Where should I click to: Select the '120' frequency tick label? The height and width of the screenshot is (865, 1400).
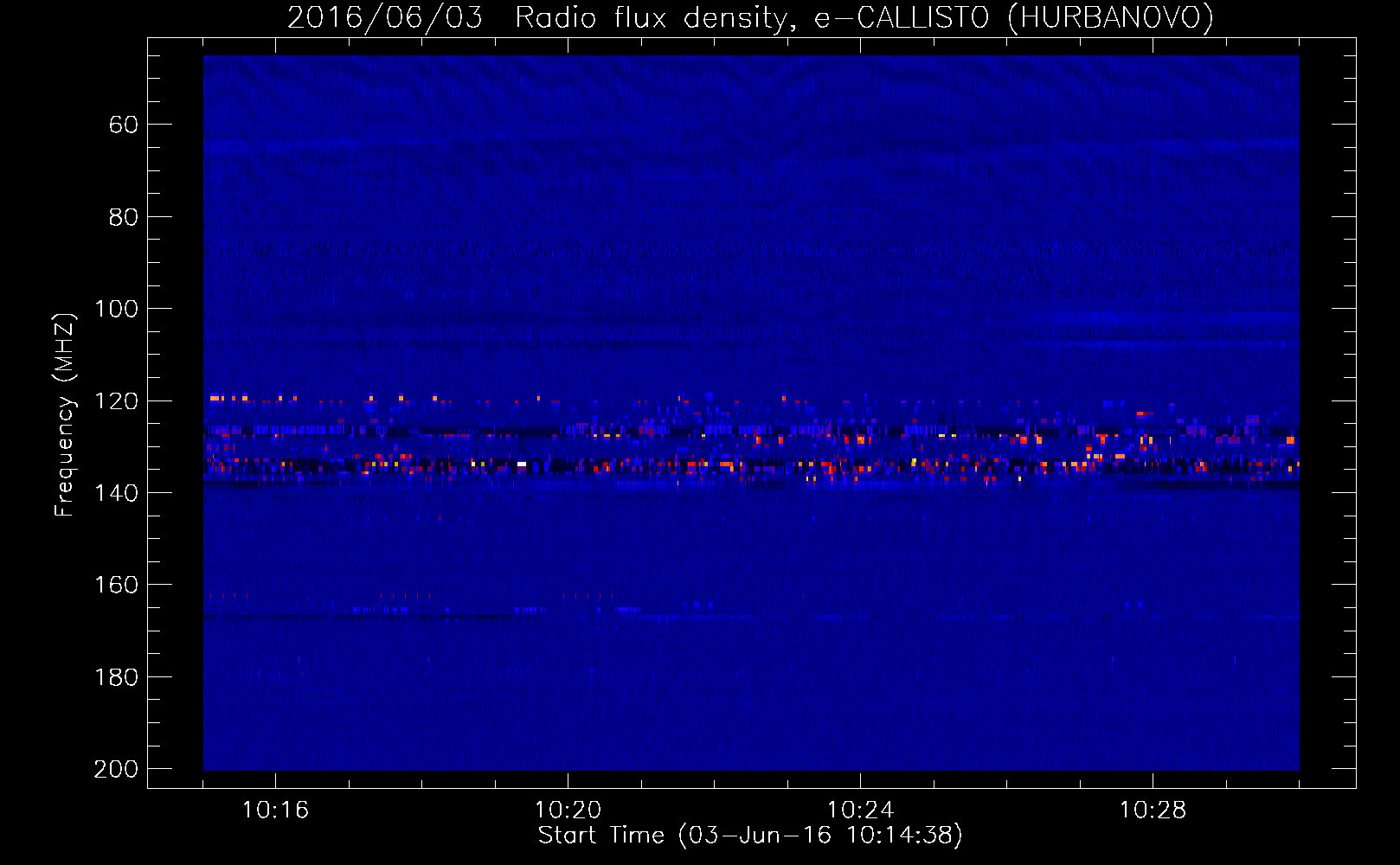click(116, 401)
